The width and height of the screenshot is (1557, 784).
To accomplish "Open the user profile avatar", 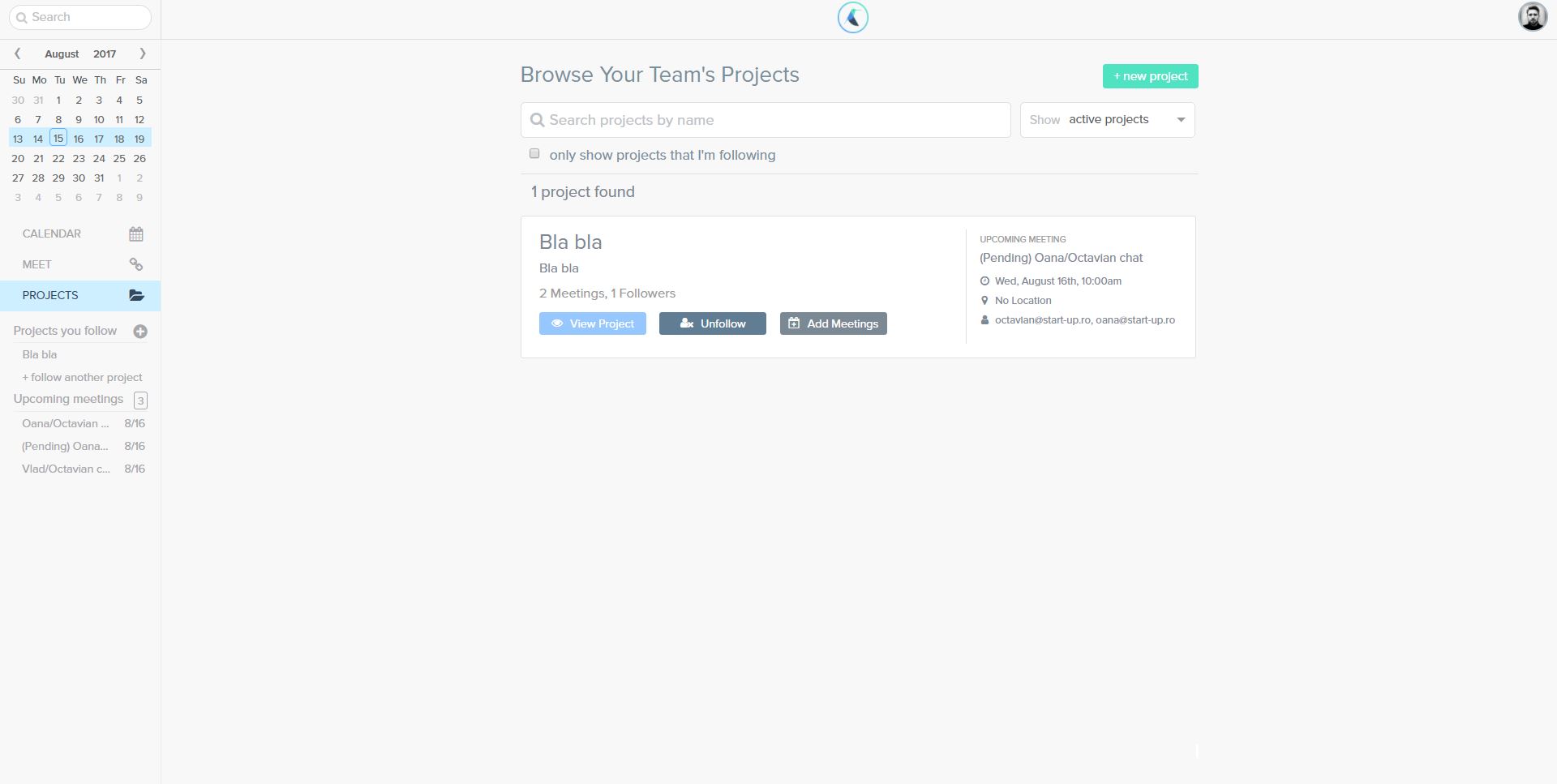I will (x=1532, y=17).
